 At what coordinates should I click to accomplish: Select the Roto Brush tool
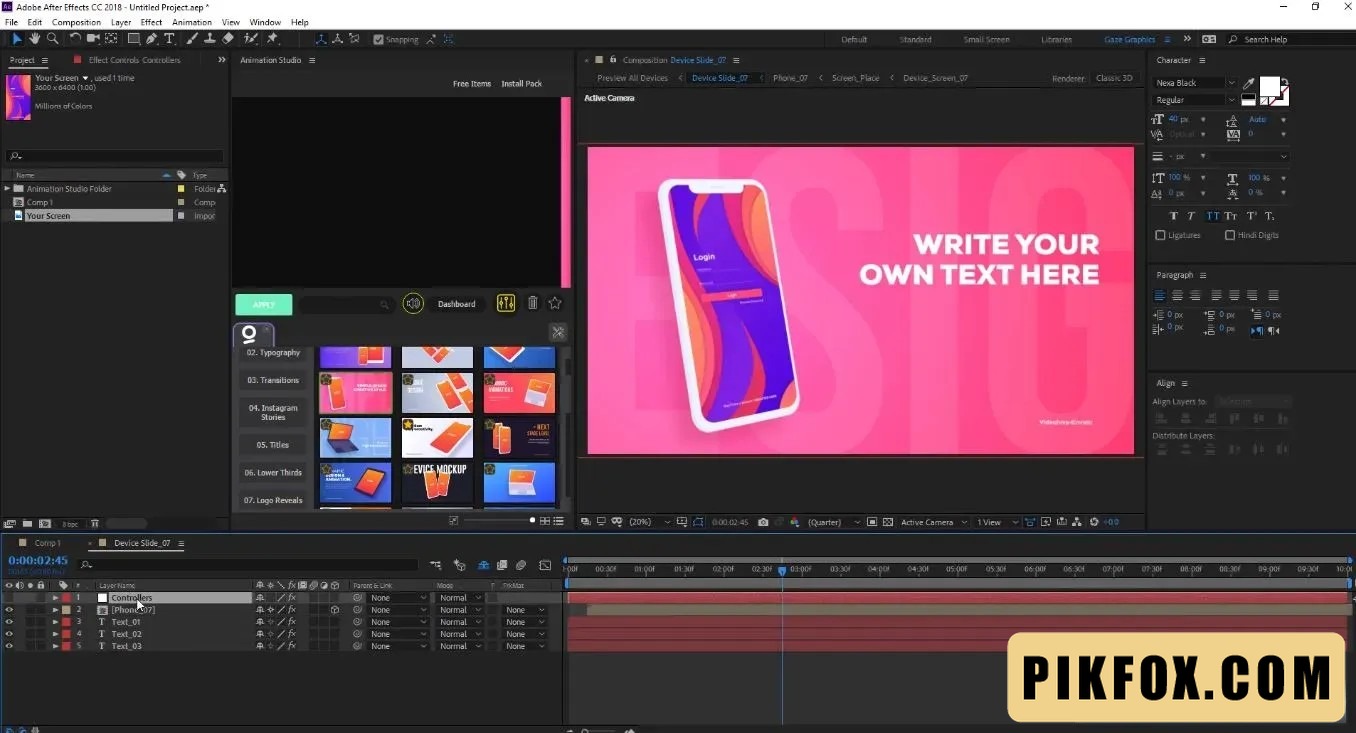(250, 39)
